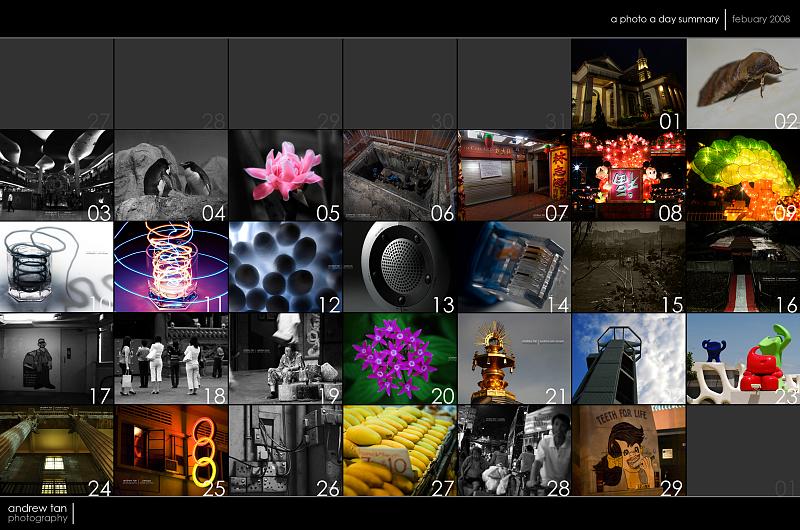View the ethernet plug photo day 14
The width and height of the screenshot is (800, 530).
point(514,267)
